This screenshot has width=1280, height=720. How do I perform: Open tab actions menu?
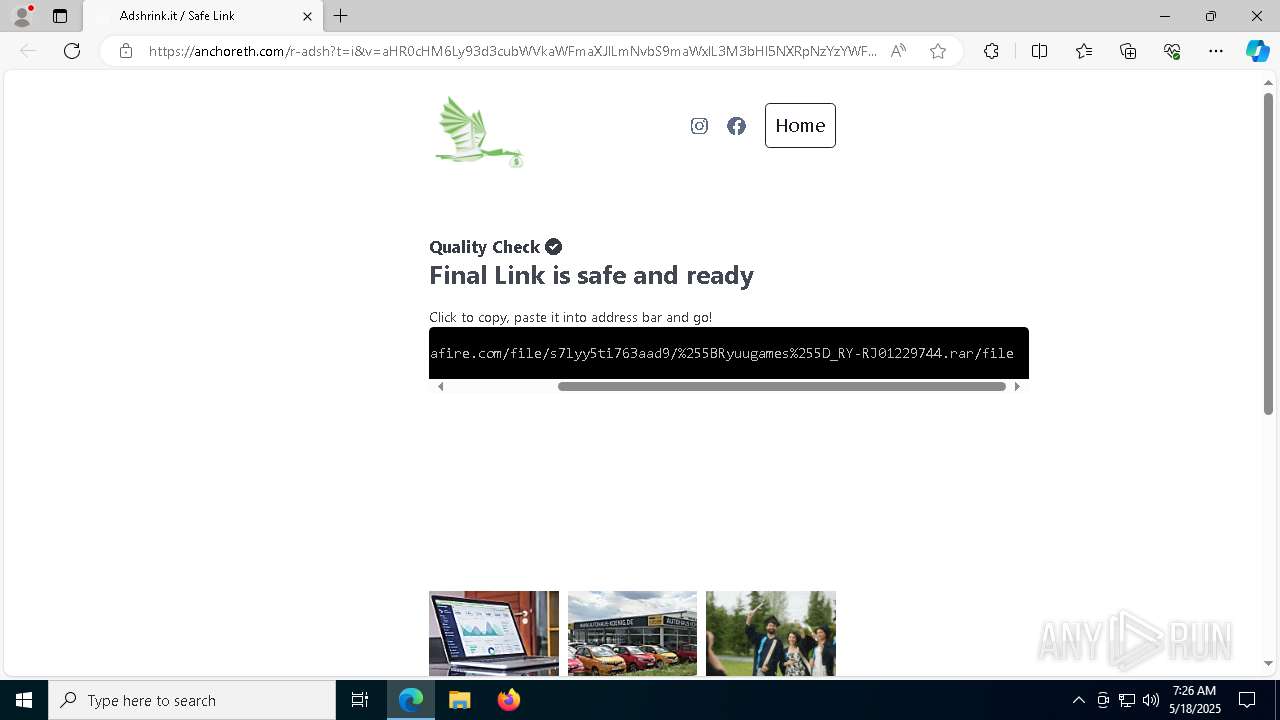pyautogui.click(x=60, y=16)
